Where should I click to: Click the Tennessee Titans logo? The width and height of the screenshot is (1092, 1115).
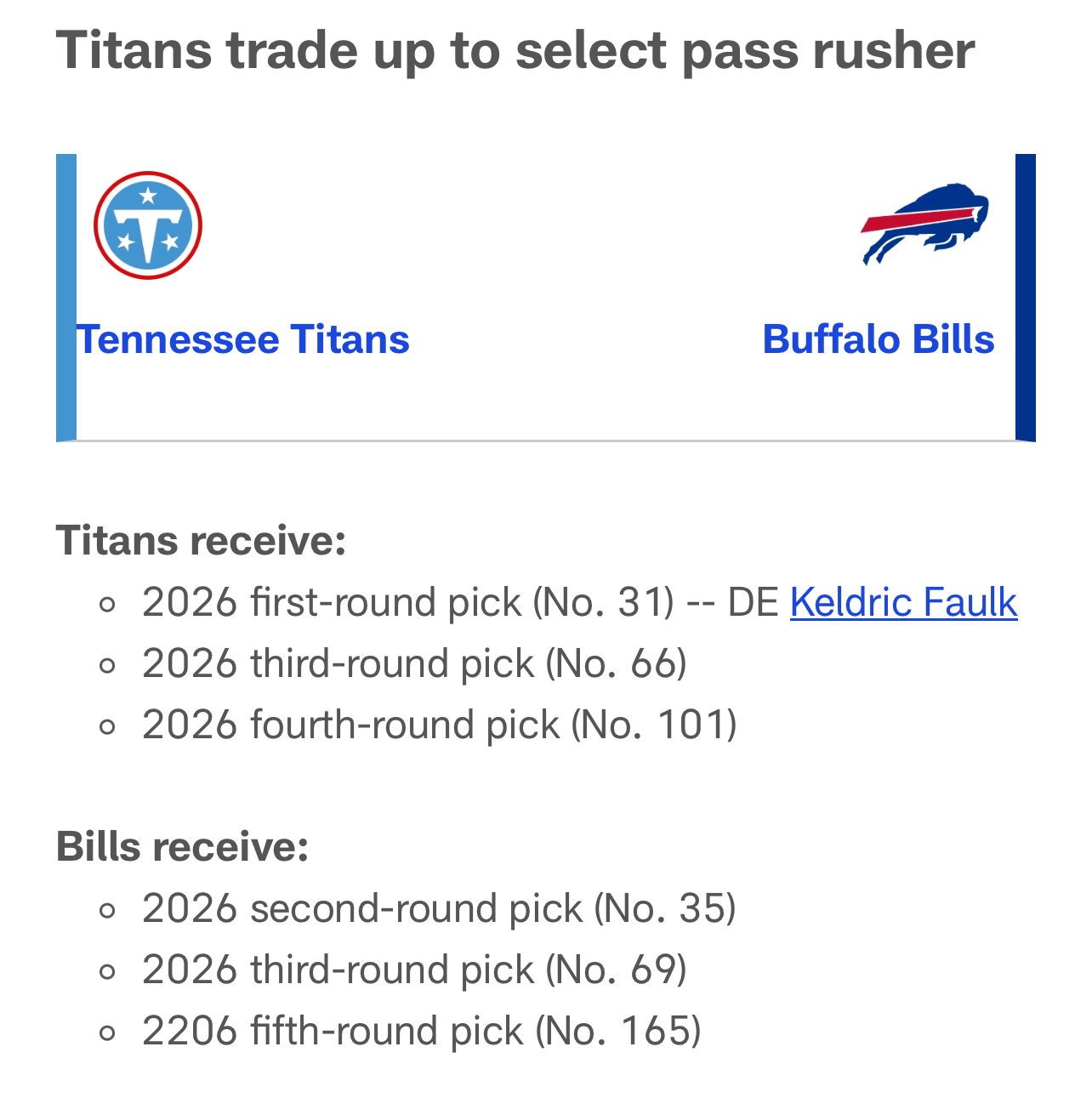pyautogui.click(x=148, y=225)
